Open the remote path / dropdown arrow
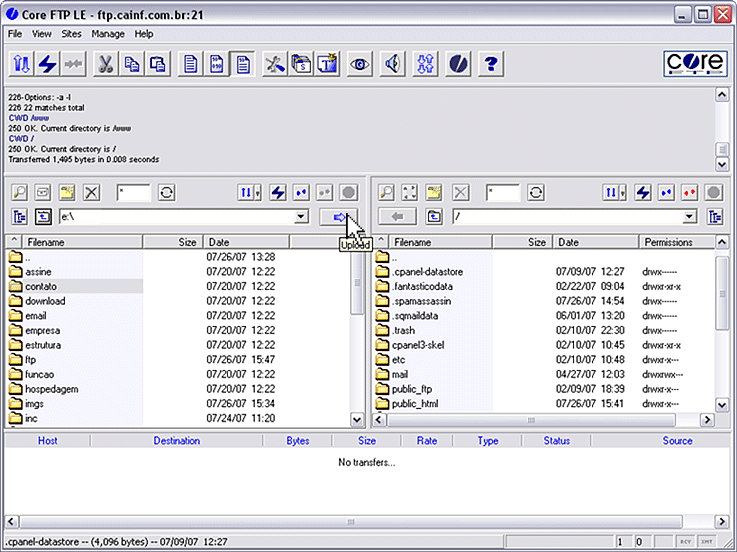The height and width of the screenshot is (552, 737). [x=690, y=217]
